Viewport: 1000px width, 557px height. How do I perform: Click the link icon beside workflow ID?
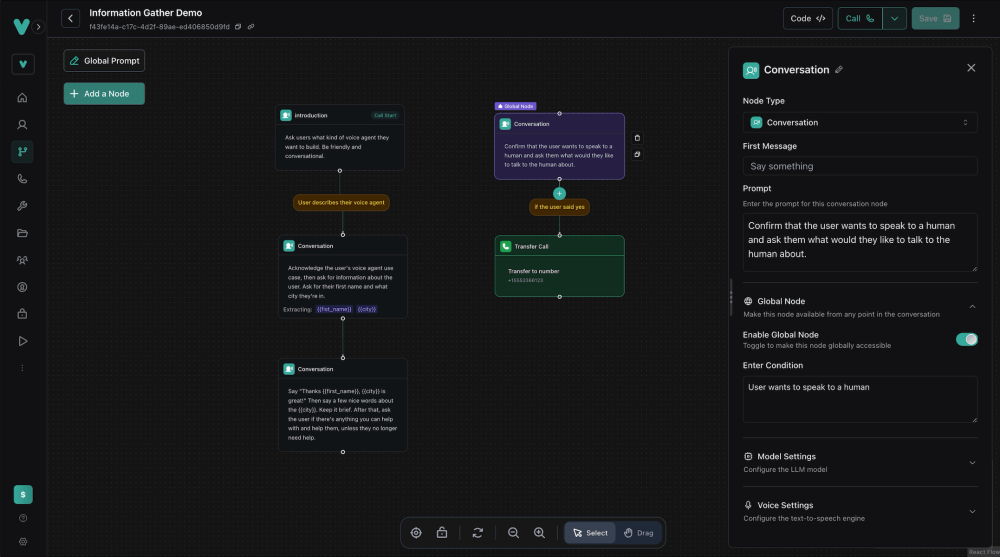tap(251, 27)
